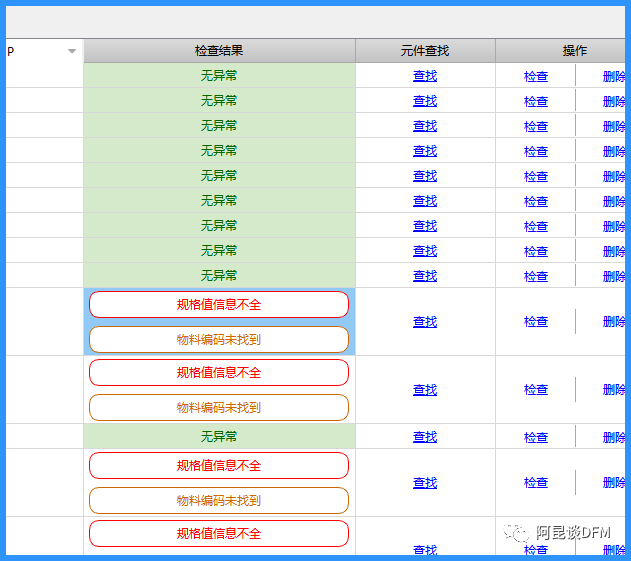Image resolution: width=631 pixels, height=561 pixels.
Task: Click 查找 in 无异常 row between error rows
Action: point(425,437)
